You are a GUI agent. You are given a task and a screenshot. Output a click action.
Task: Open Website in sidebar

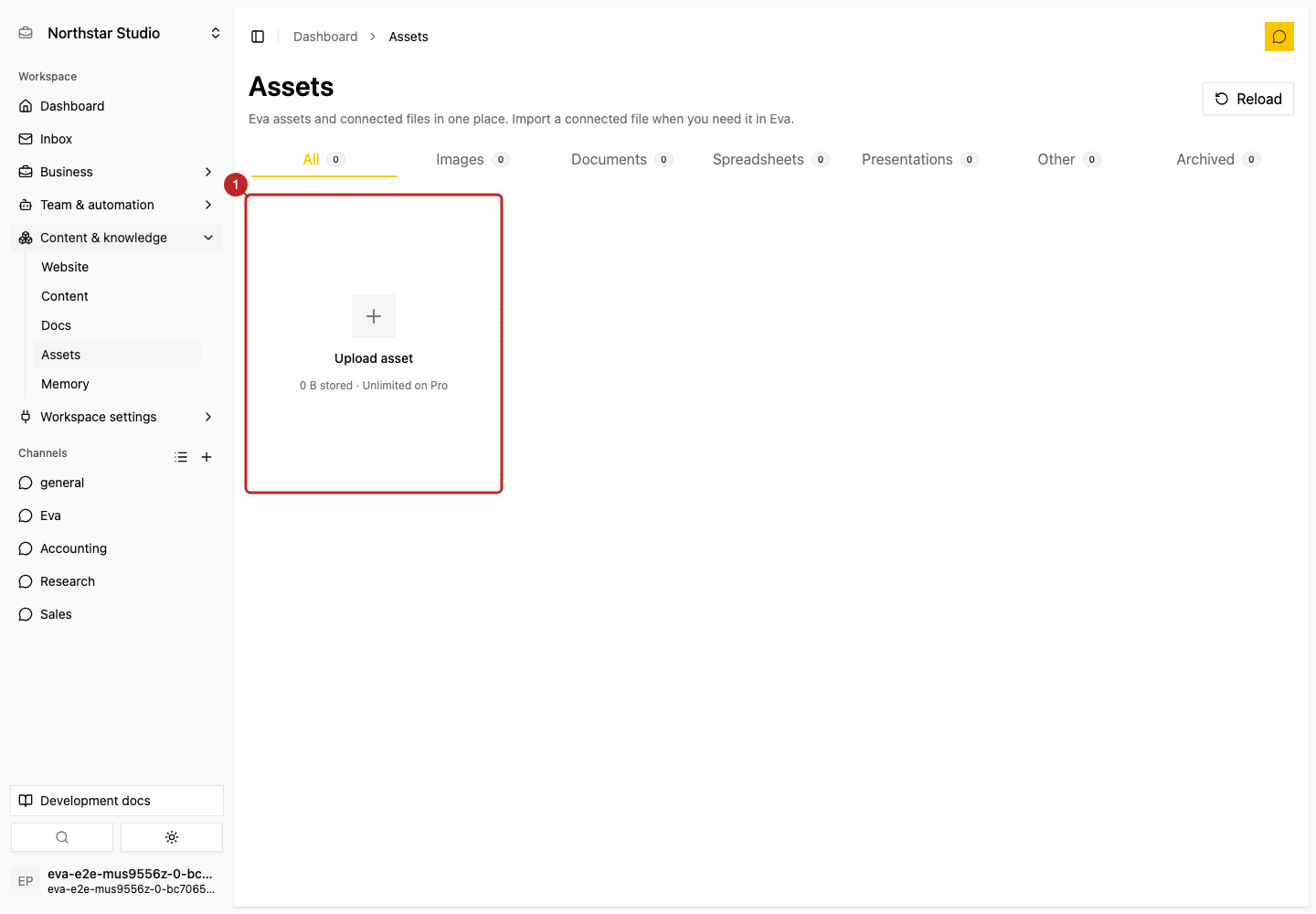(65, 267)
